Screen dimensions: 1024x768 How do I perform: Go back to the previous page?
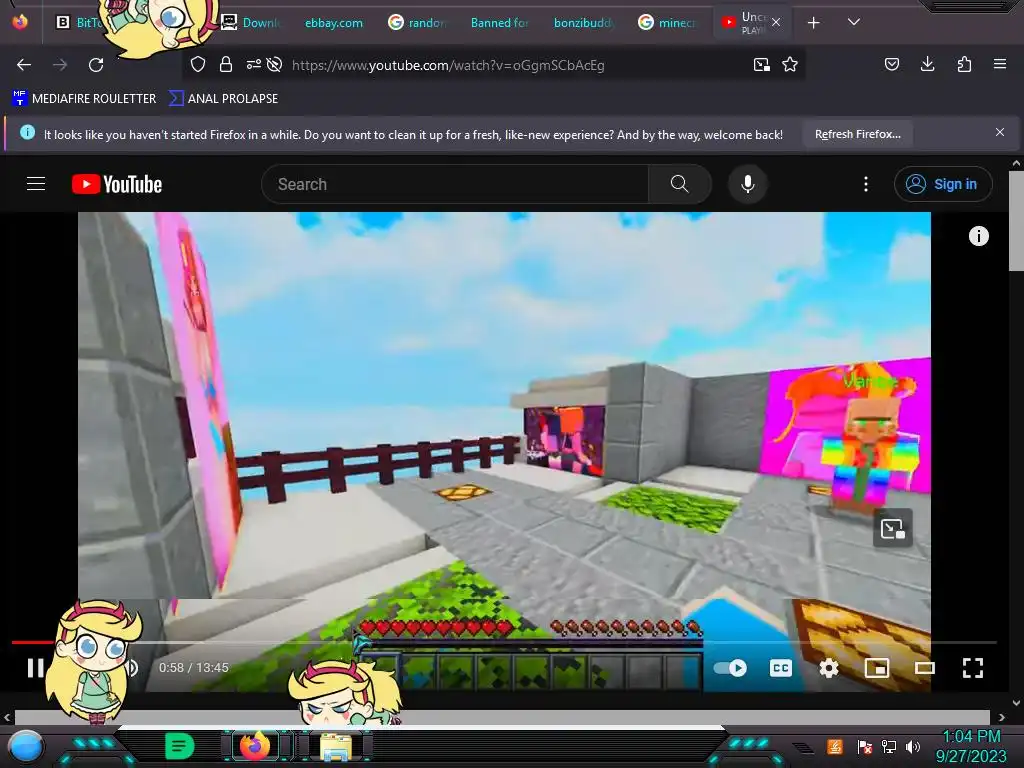[24, 65]
